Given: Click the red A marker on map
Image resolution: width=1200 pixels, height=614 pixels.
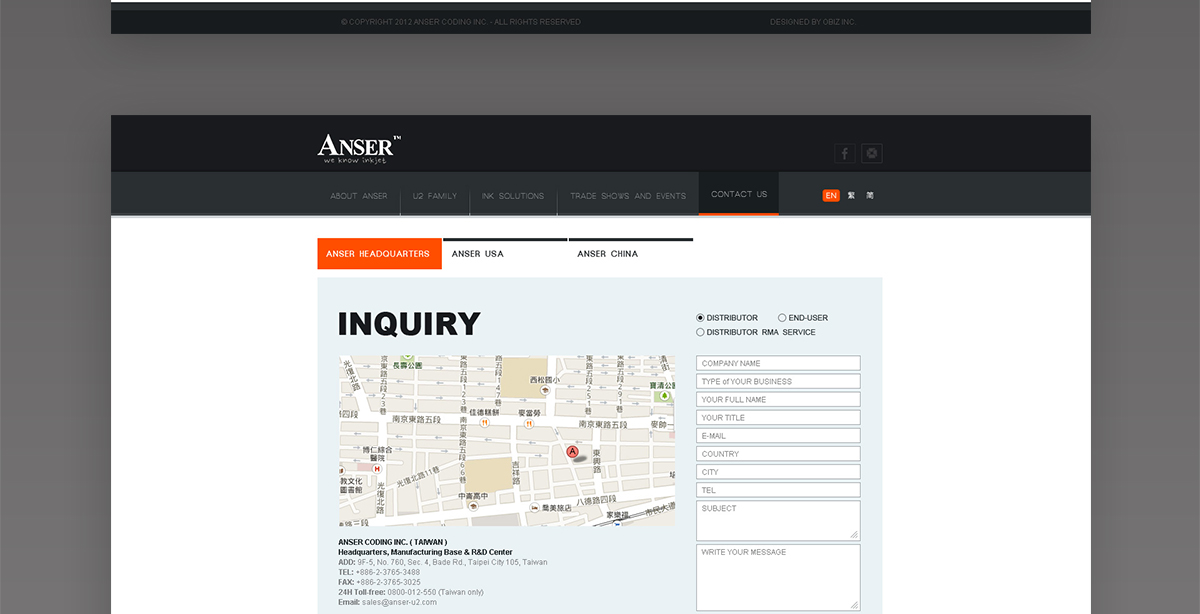Looking at the screenshot, I should point(573,452).
